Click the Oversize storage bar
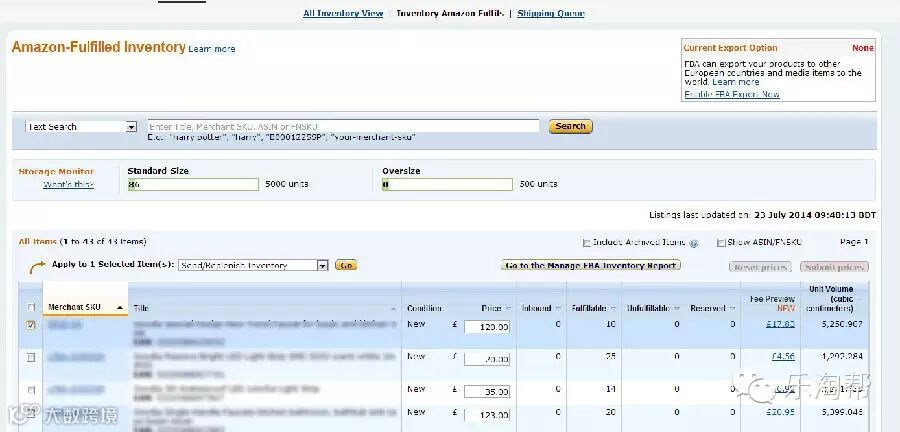The image size is (900, 432). coord(447,184)
